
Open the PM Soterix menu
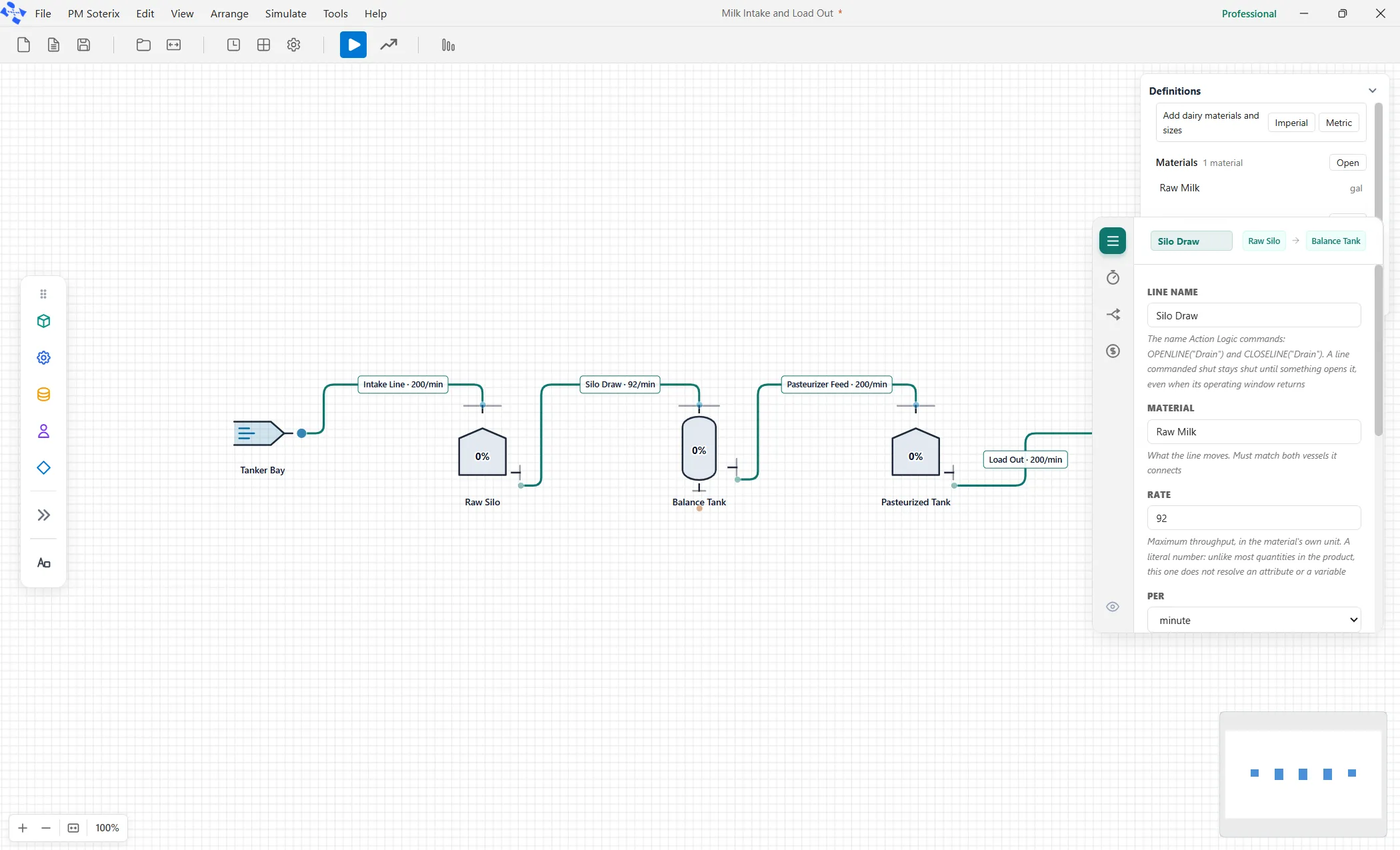coord(93,13)
